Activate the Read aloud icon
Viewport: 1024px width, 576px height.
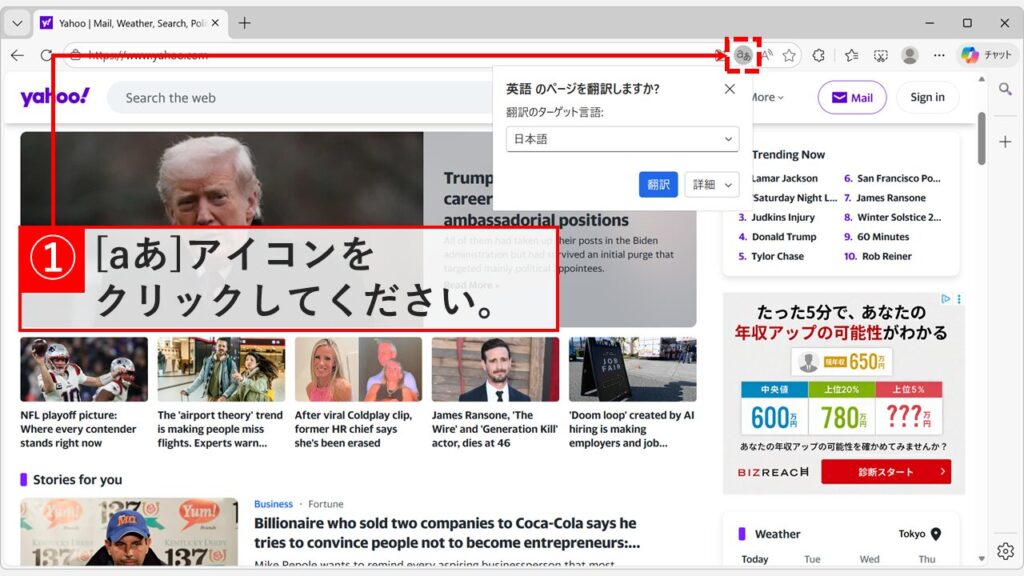pos(765,55)
